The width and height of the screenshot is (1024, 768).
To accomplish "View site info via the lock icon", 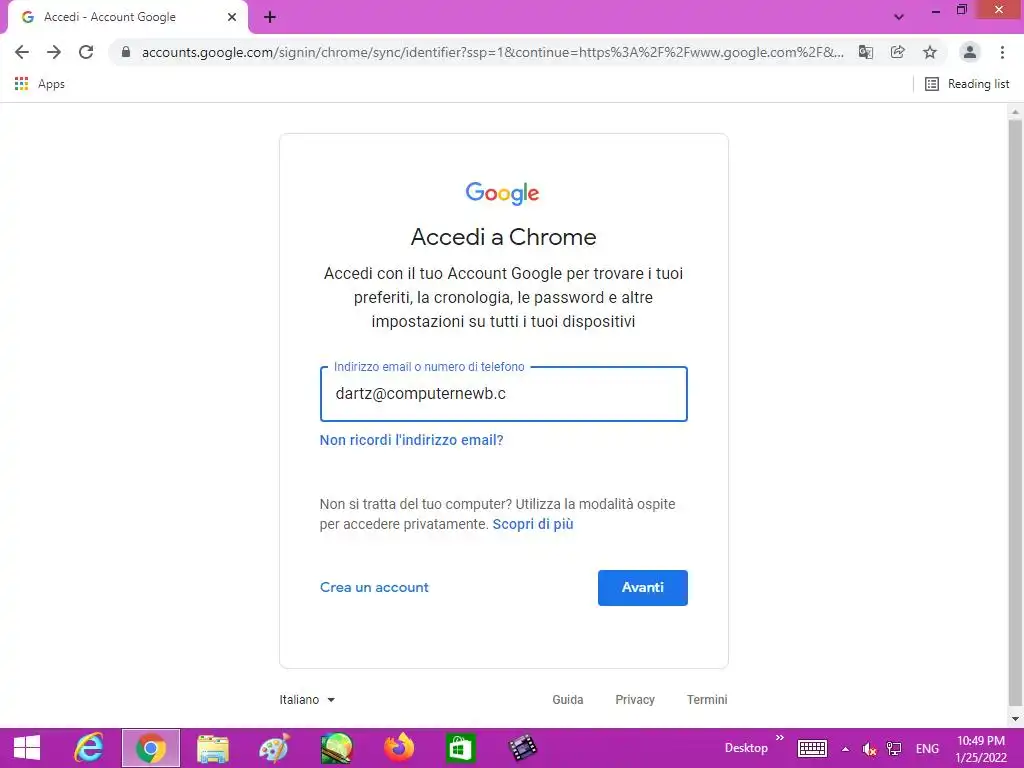I will (126, 52).
